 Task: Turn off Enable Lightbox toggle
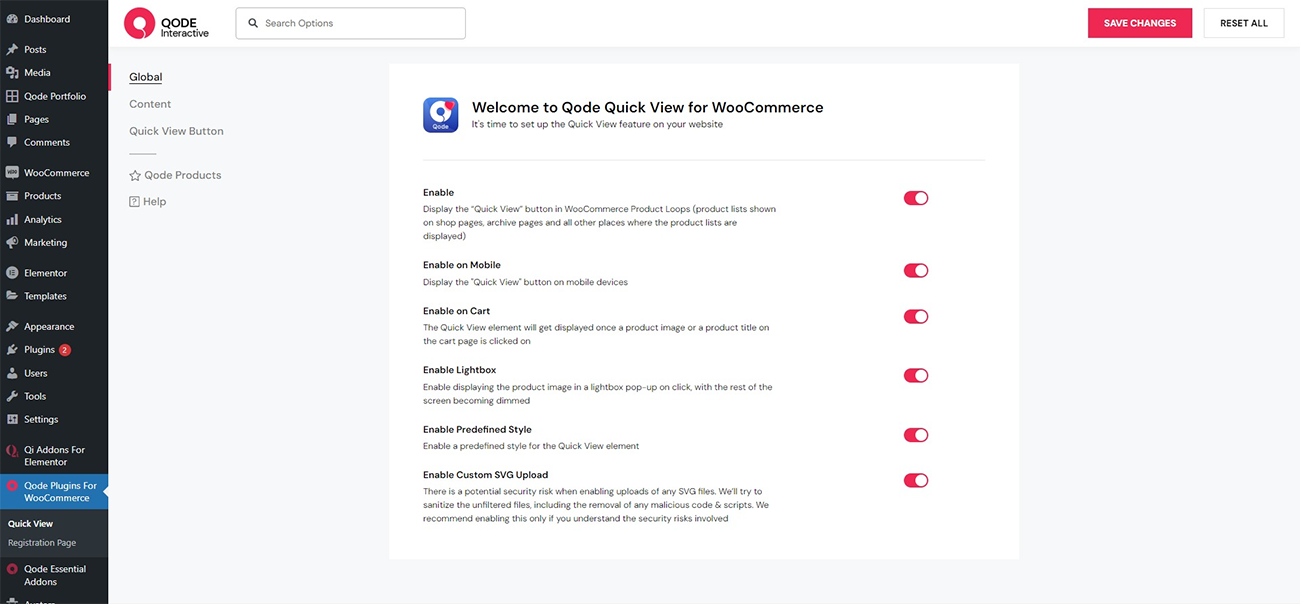tap(915, 376)
